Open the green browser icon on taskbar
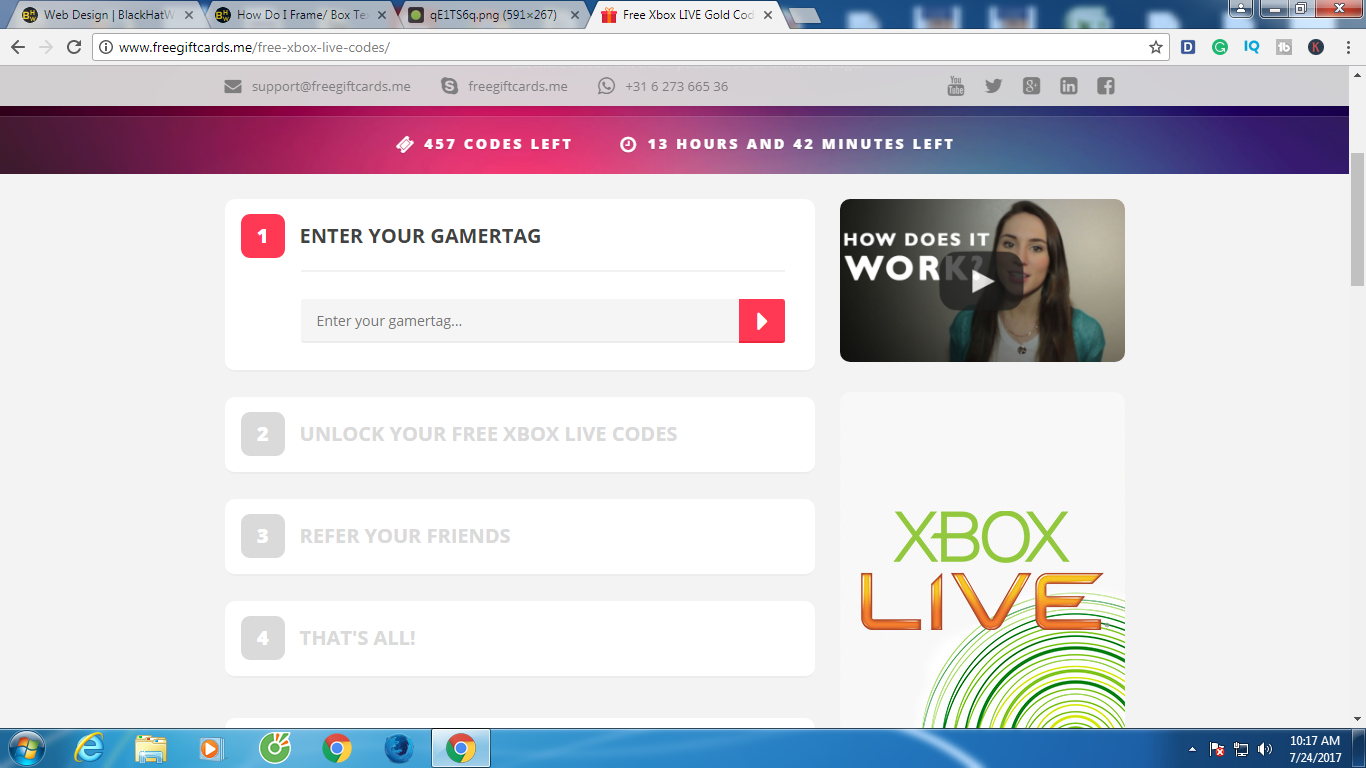The image size is (1366, 768). click(x=275, y=748)
